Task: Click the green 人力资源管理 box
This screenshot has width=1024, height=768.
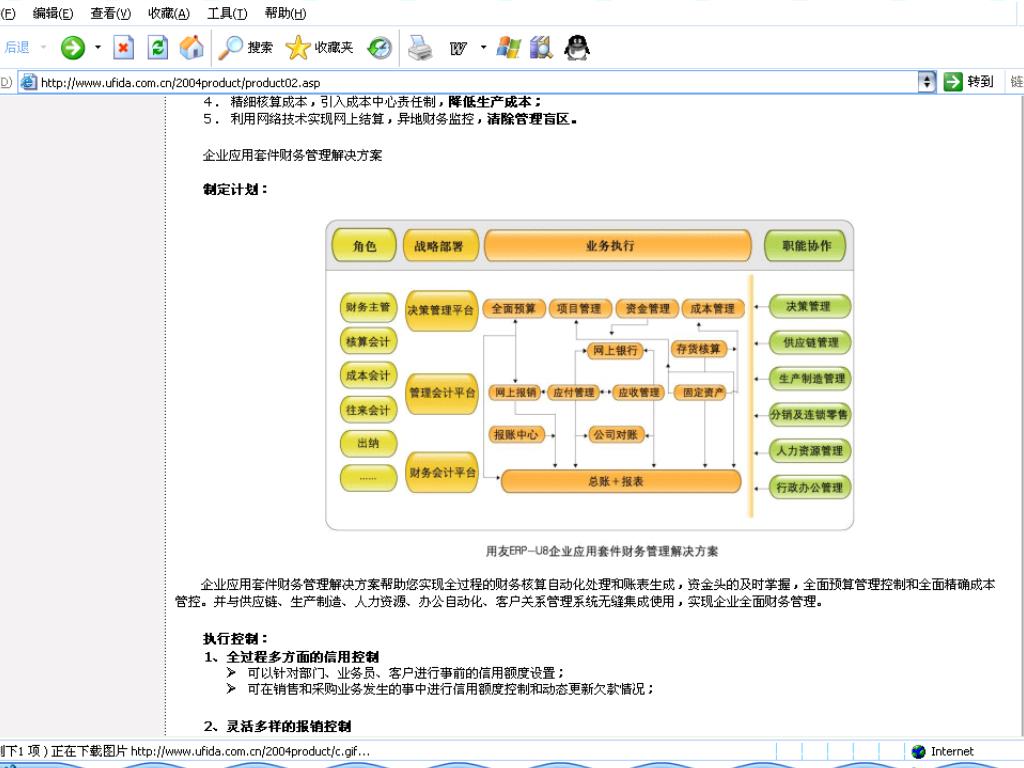Action: pyautogui.click(x=810, y=451)
